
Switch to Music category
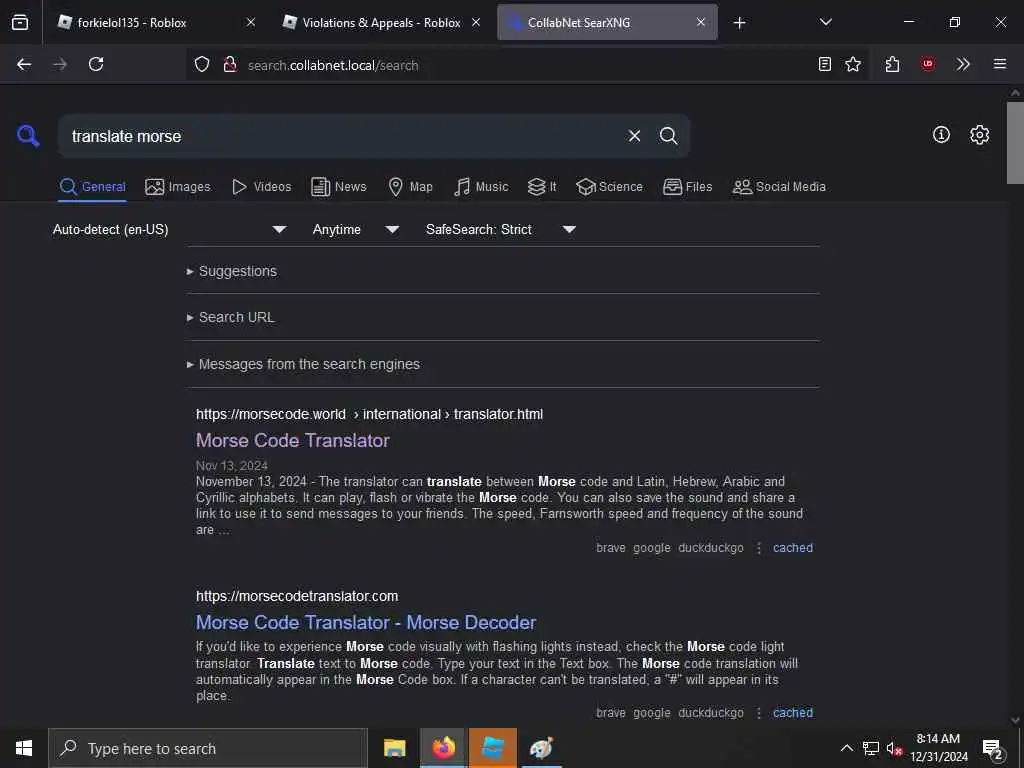[481, 187]
